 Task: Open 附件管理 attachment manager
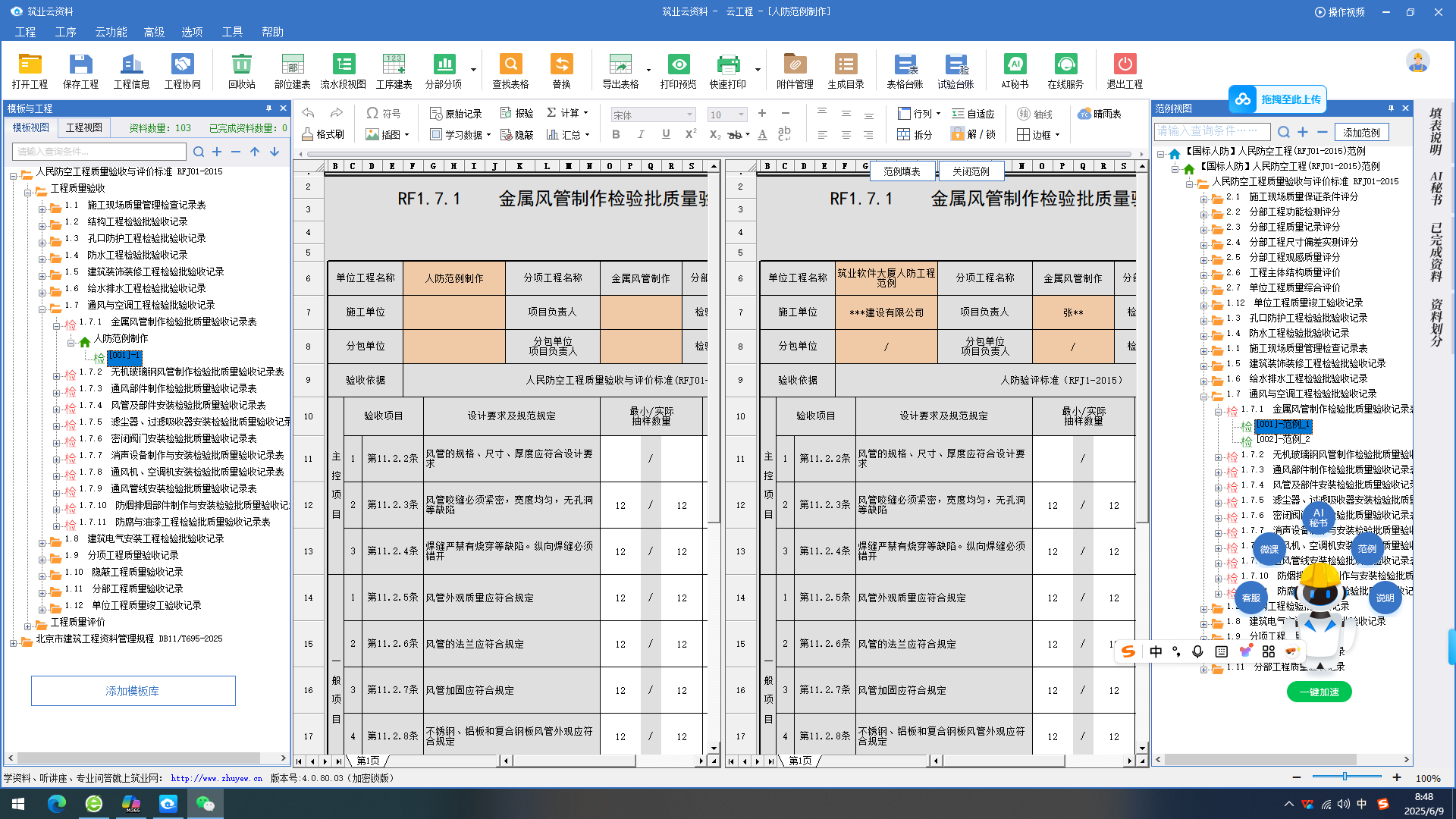tap(795, 71)
